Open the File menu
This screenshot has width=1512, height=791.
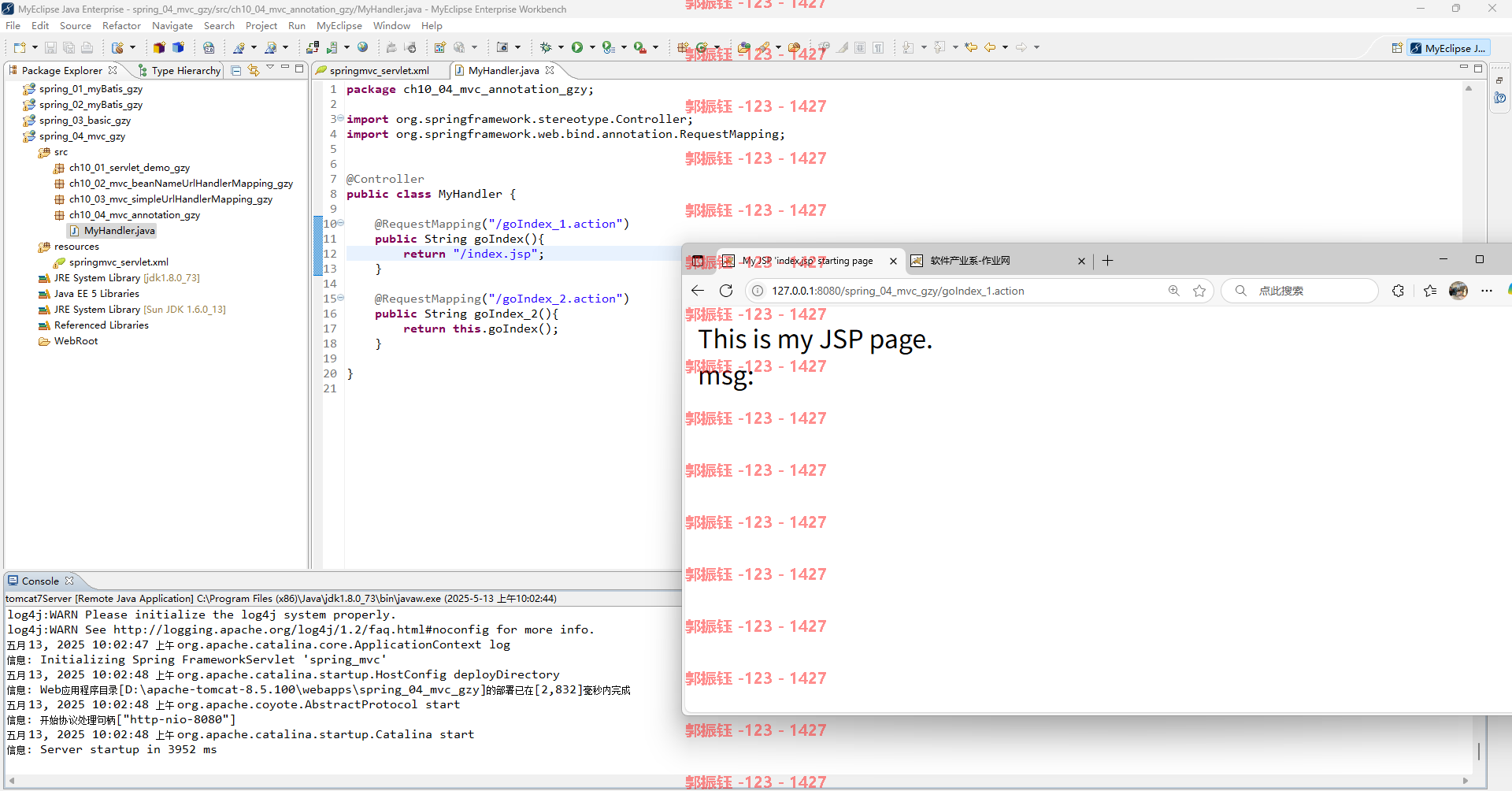coord(13,25)
